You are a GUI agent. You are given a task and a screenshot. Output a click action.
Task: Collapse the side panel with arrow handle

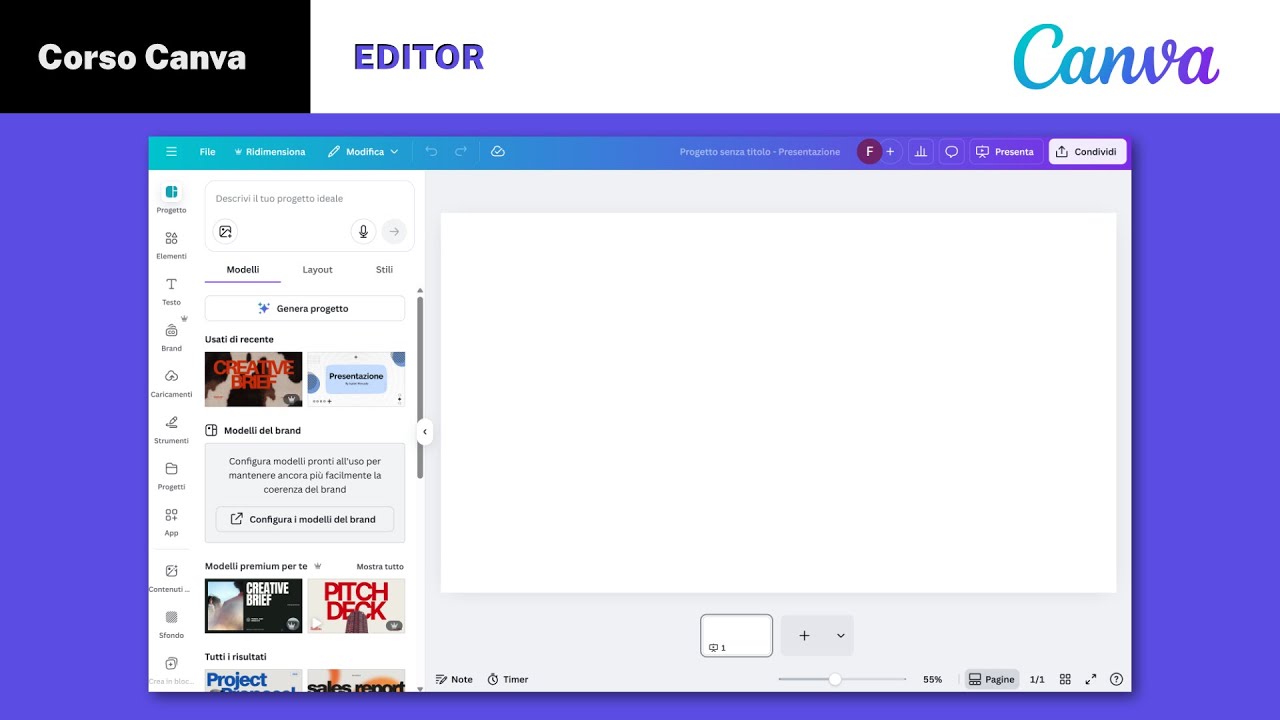click(424, 432)
